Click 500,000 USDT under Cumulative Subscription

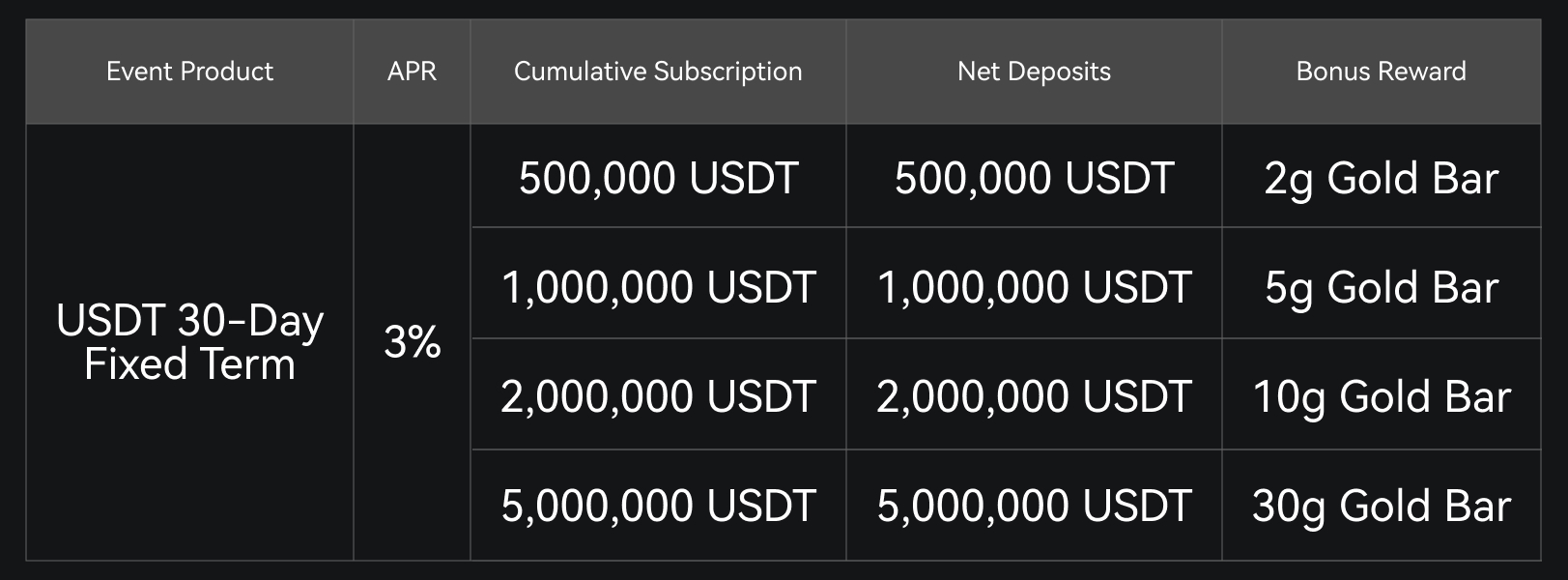tap(658, 178)
